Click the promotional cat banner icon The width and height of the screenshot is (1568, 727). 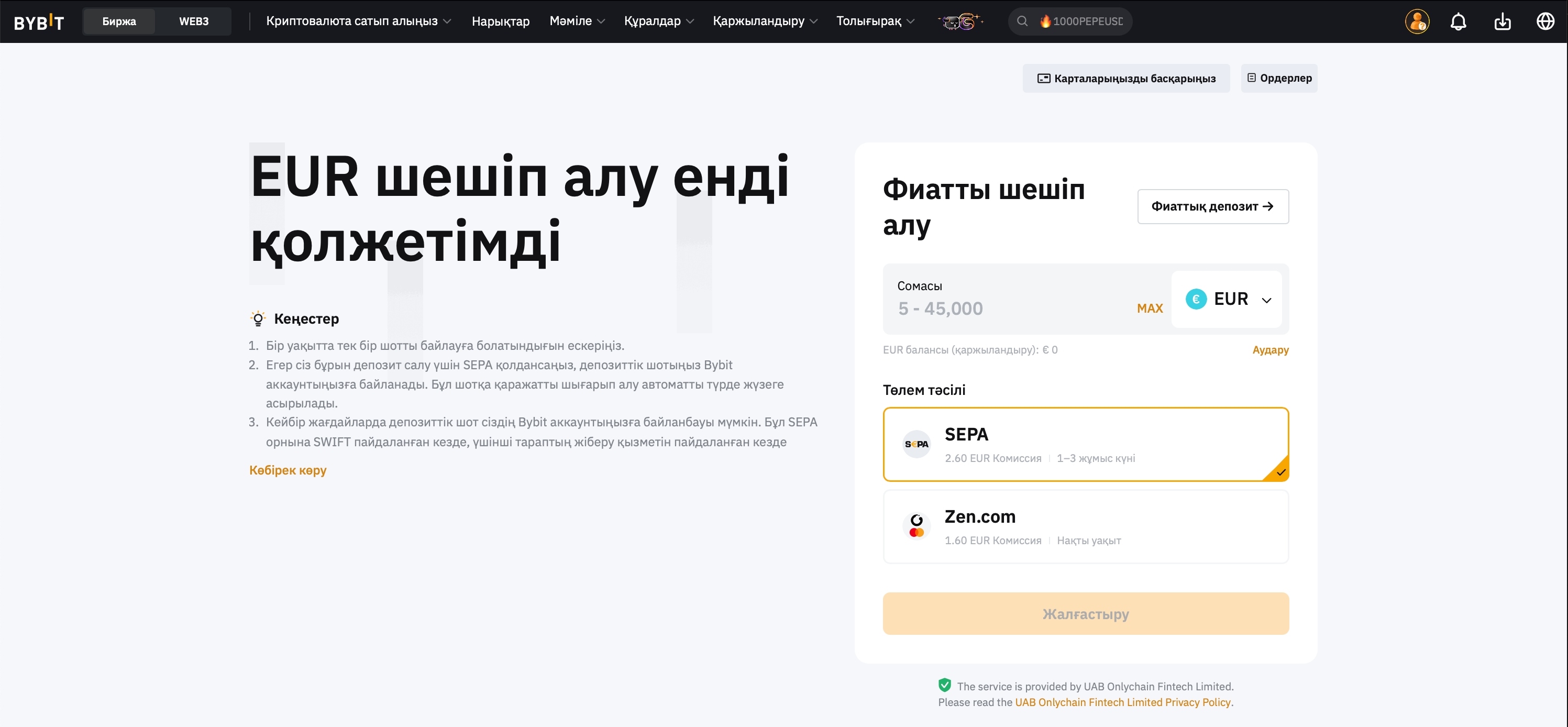pos(960,21)
